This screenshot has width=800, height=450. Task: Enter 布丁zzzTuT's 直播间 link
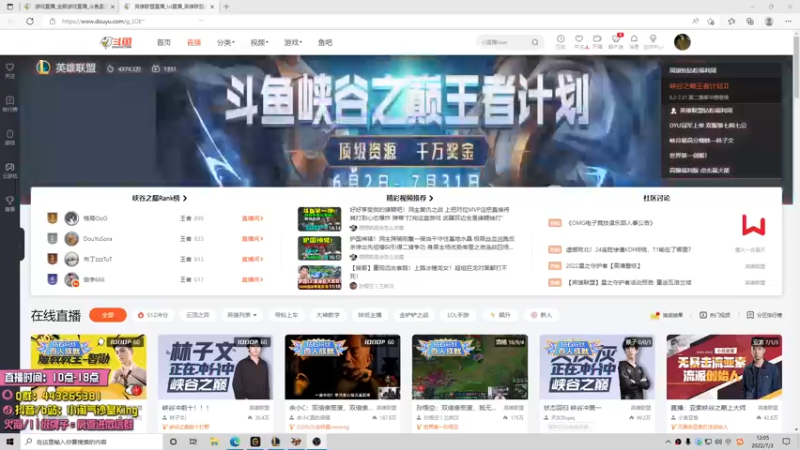click(x=252, y=259)
